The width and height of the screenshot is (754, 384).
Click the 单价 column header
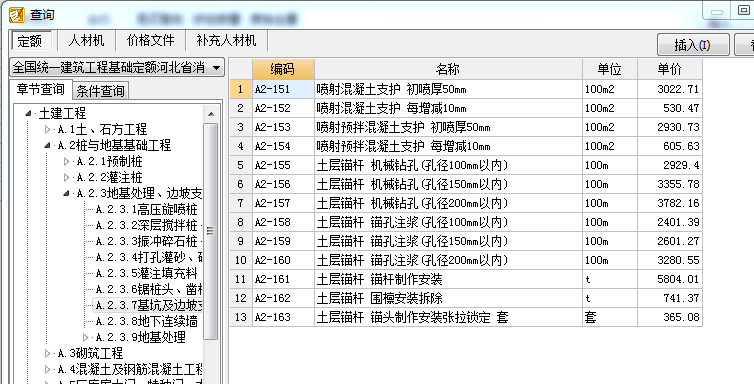coord(669,69)
